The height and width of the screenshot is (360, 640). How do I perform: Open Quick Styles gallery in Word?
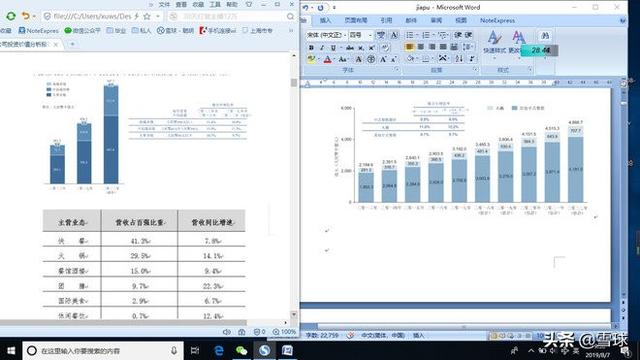tap(495, 42)
